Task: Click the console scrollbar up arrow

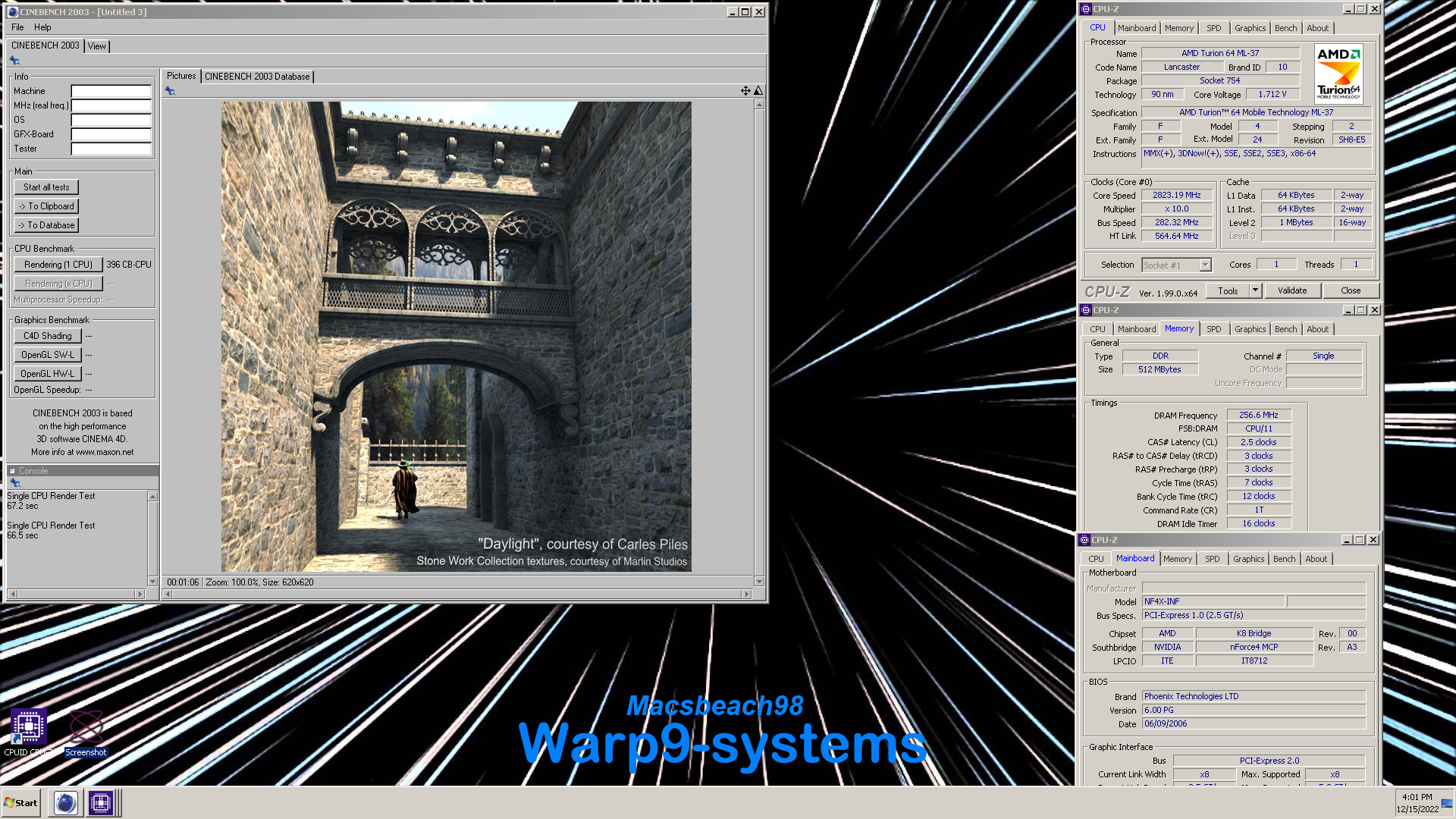Action: click(152, 496)
